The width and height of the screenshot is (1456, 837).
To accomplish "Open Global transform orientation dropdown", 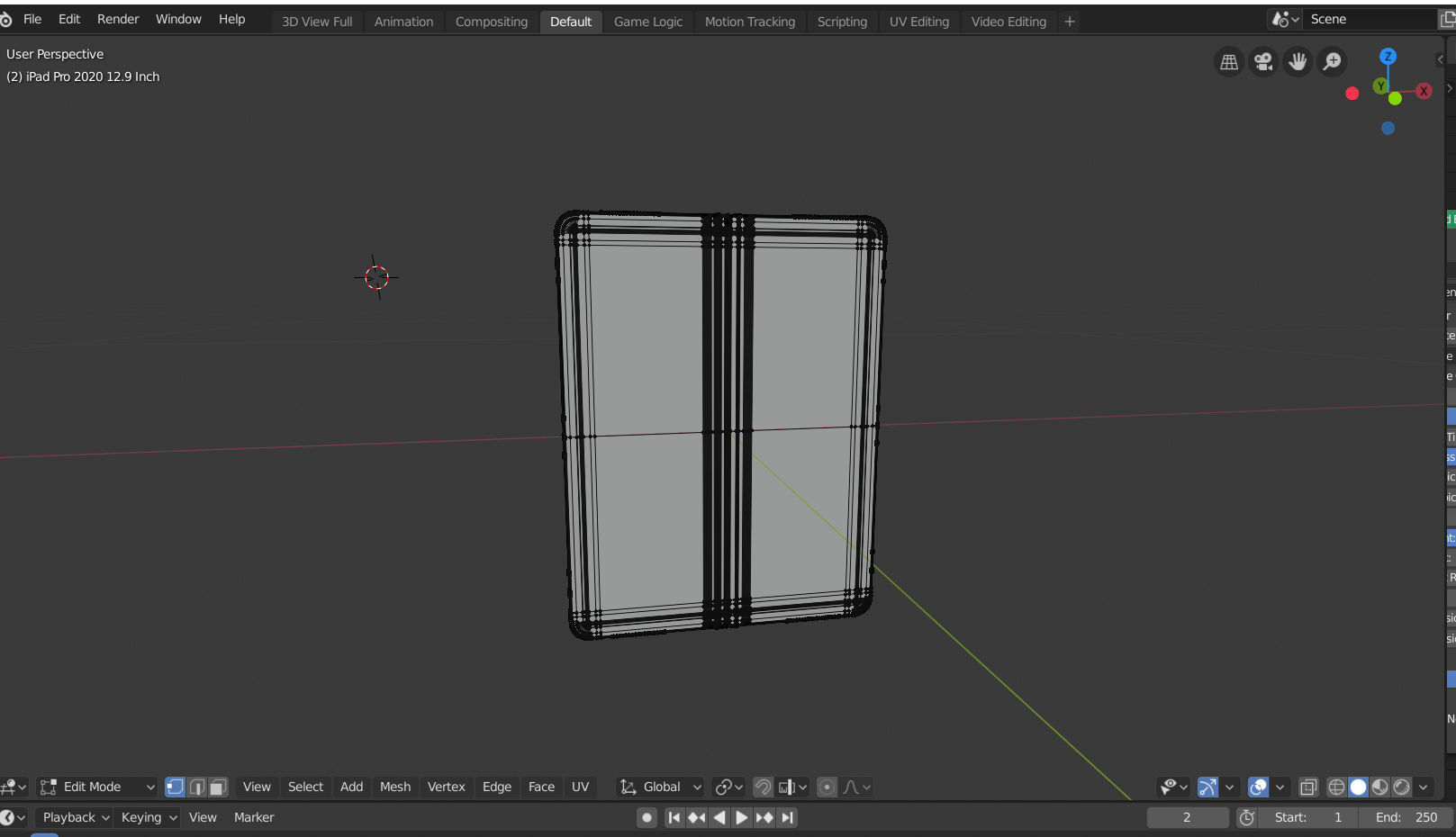I will (x=660, y=787).
